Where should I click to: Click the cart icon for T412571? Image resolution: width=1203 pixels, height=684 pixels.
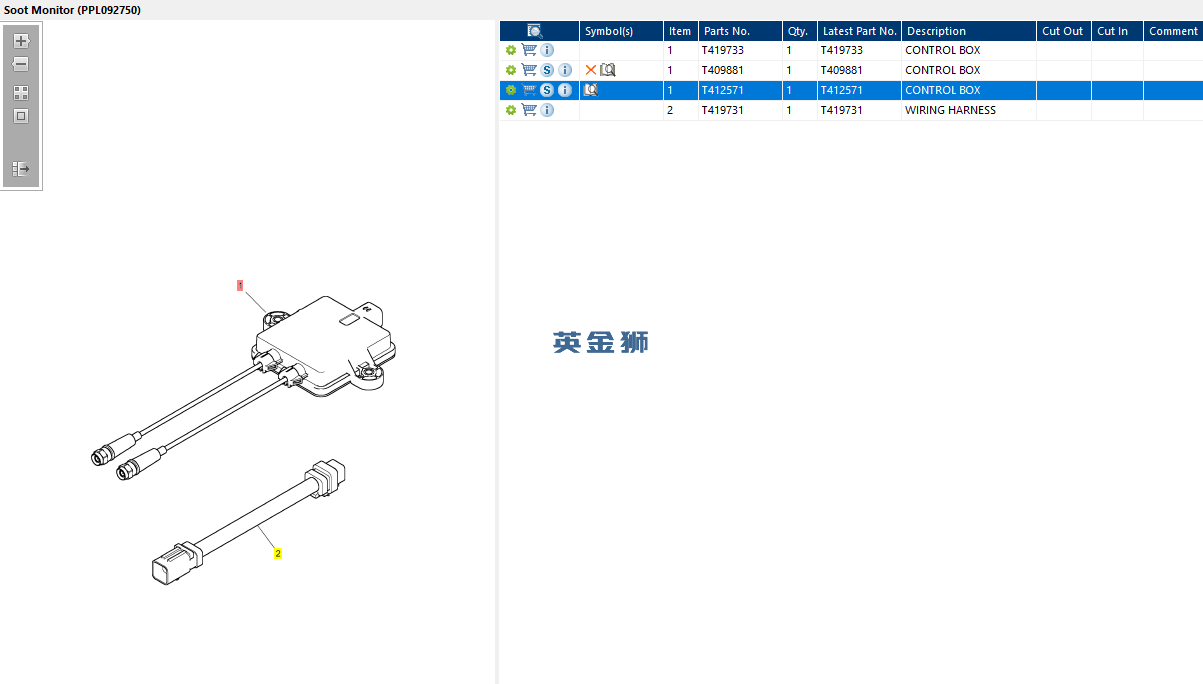(x=529, y=90)
